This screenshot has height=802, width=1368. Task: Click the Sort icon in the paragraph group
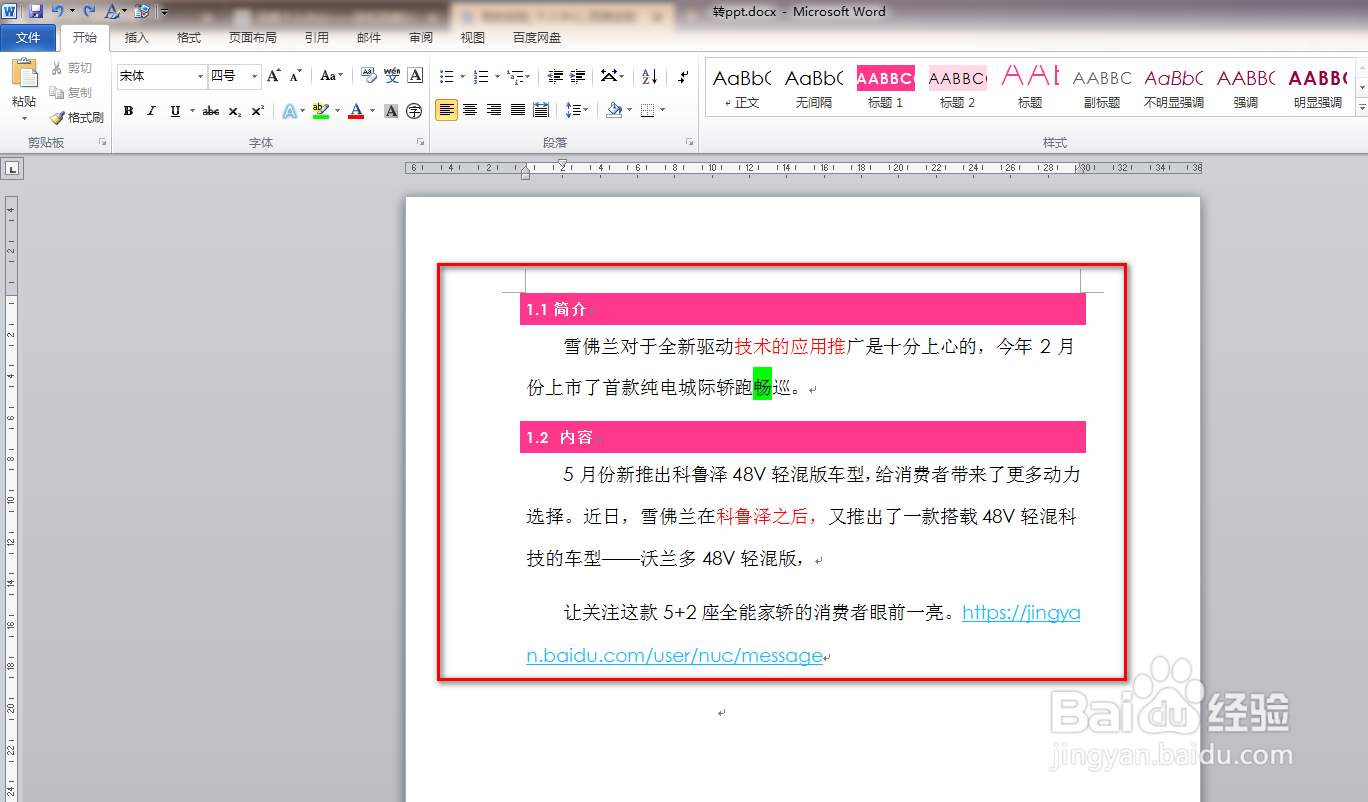click(648, 76)
